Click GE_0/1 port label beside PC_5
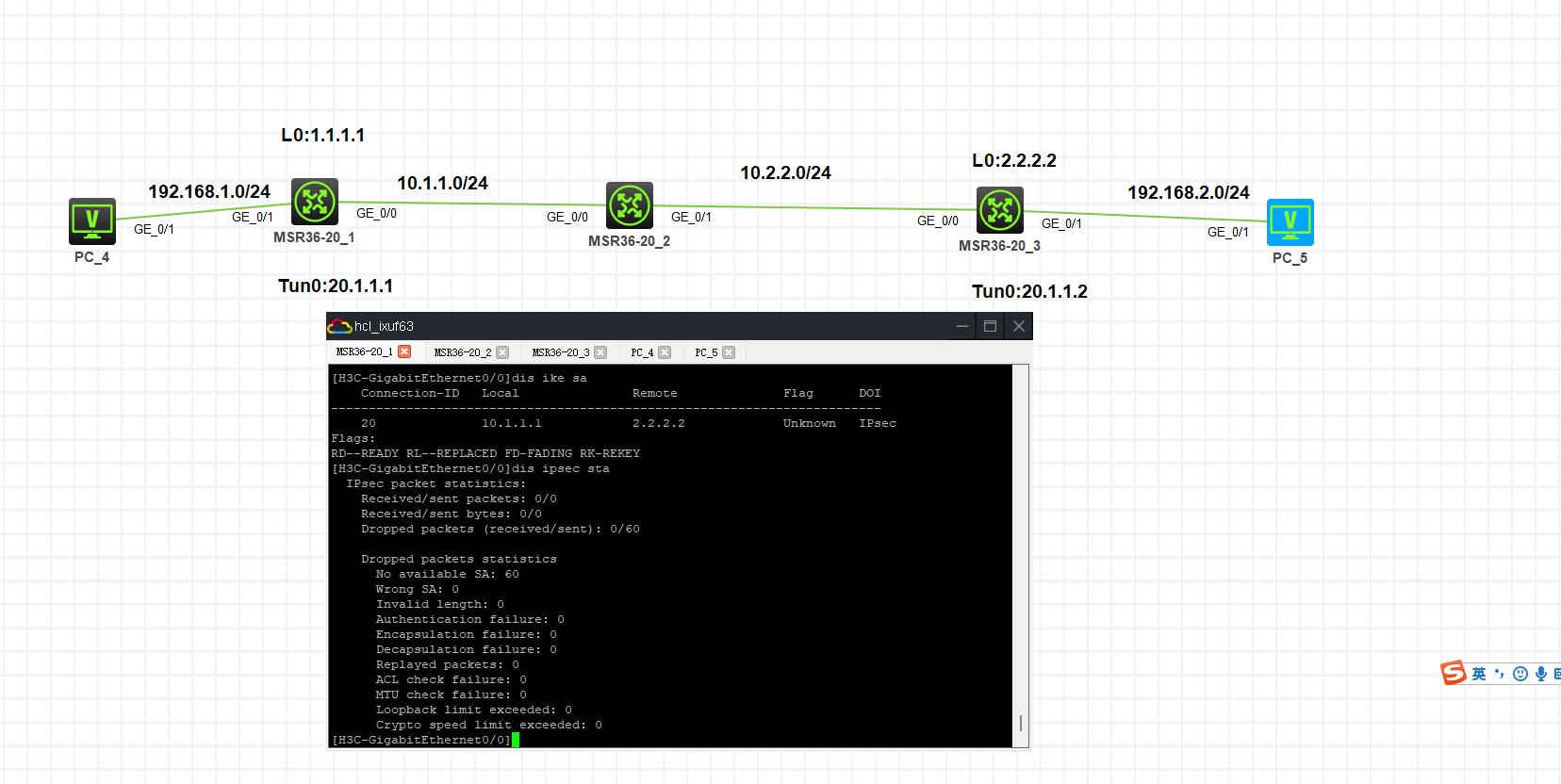1561x784 pixels. pos(1228,232)
